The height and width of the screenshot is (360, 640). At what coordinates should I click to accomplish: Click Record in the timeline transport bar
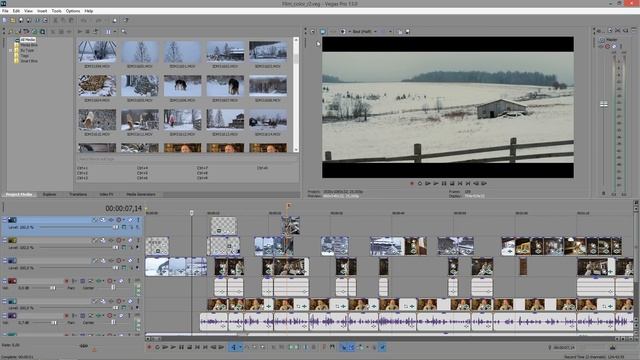tap(149, 347)
